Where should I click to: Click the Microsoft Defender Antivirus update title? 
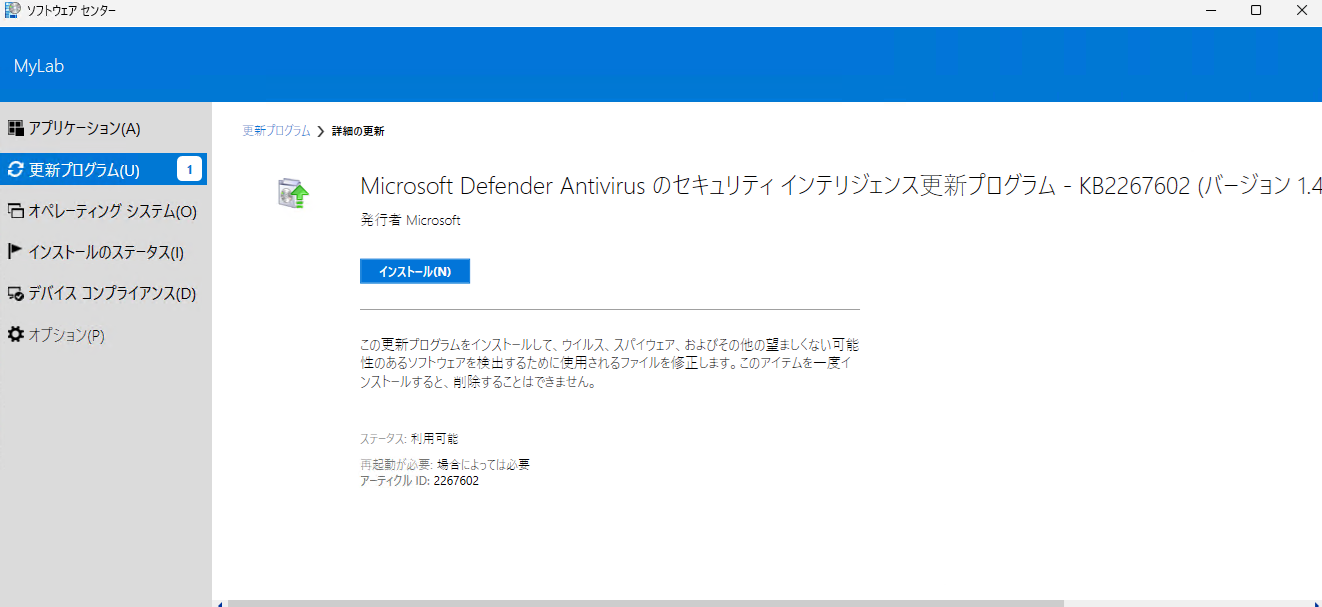tap(840, 186)
